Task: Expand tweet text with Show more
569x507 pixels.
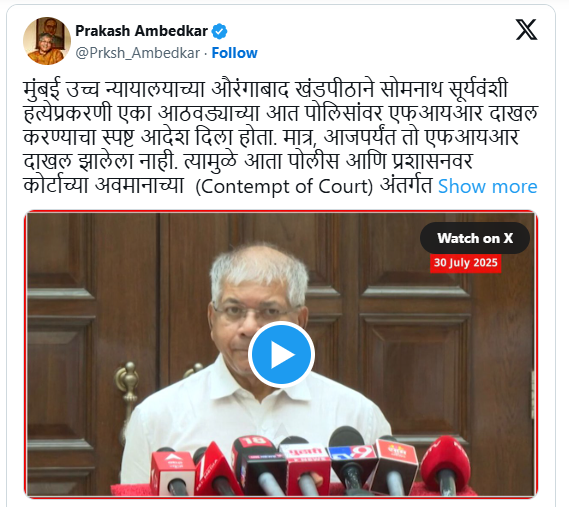Action: tap(487, 187)
